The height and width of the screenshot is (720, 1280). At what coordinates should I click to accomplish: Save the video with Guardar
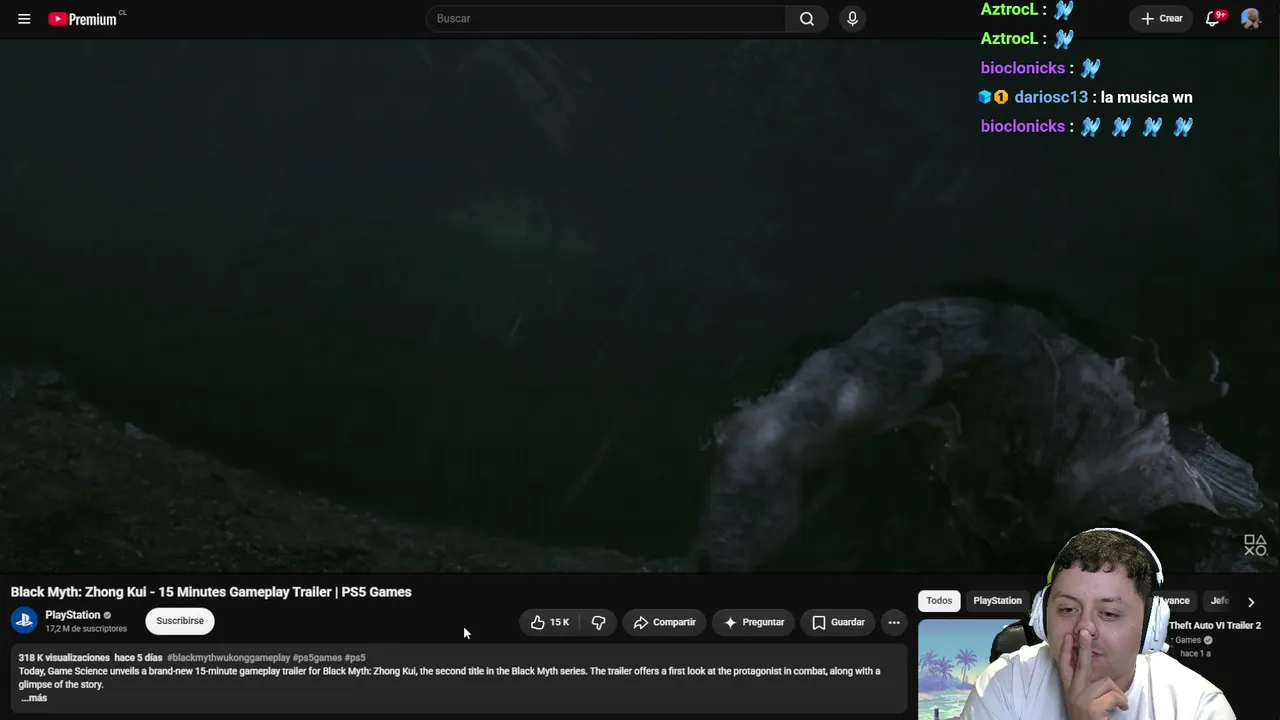coord(838,622)
